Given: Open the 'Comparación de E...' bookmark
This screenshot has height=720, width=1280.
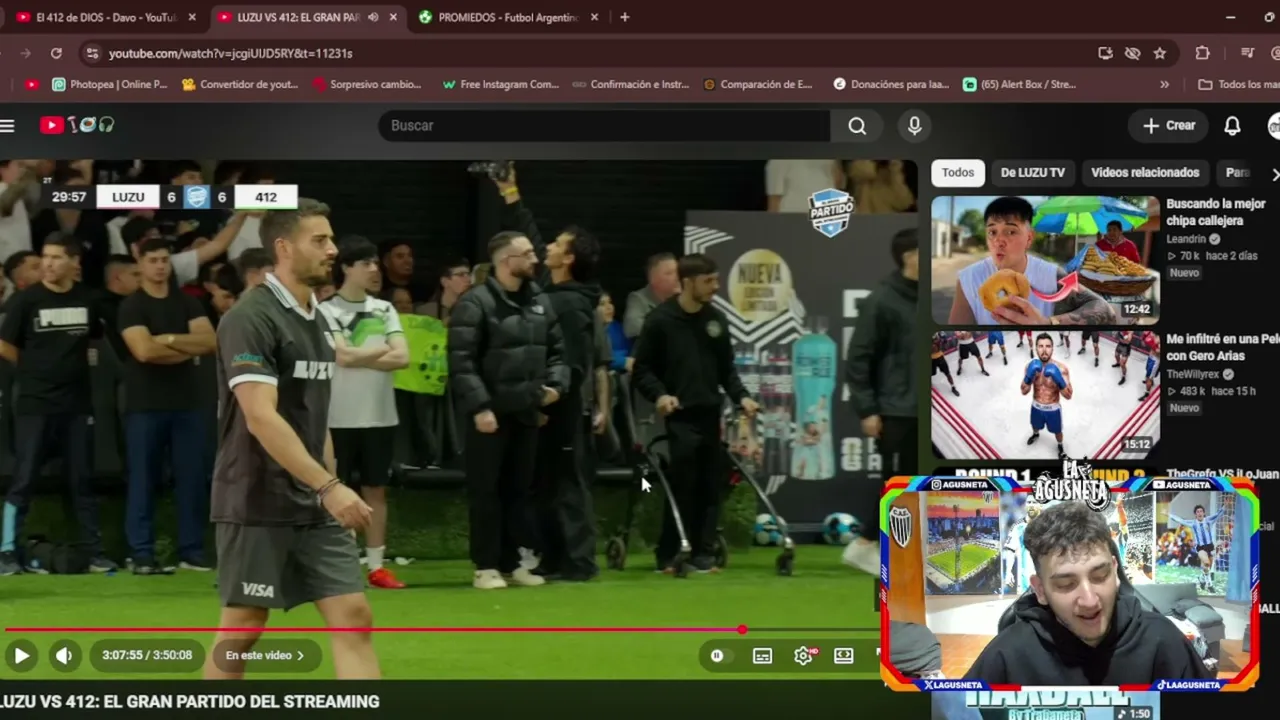Looking at the screenshot, I should 757,85.
